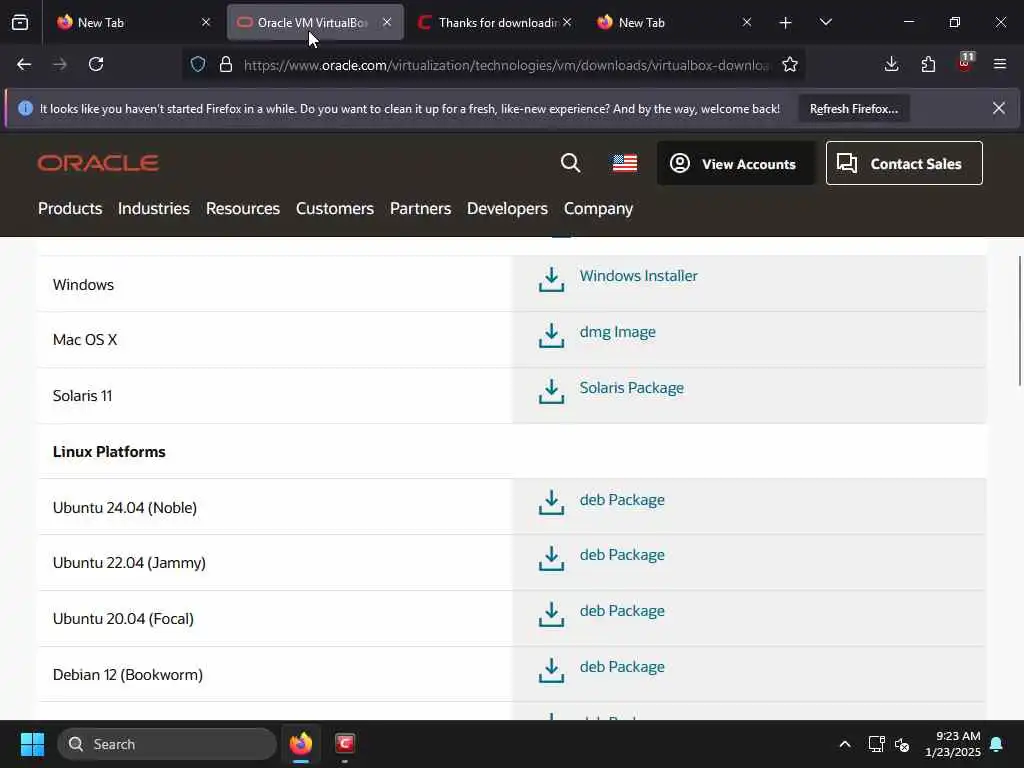Click download icon beside dmg Image
This screenshot has width=1024, height=768.
551,335
